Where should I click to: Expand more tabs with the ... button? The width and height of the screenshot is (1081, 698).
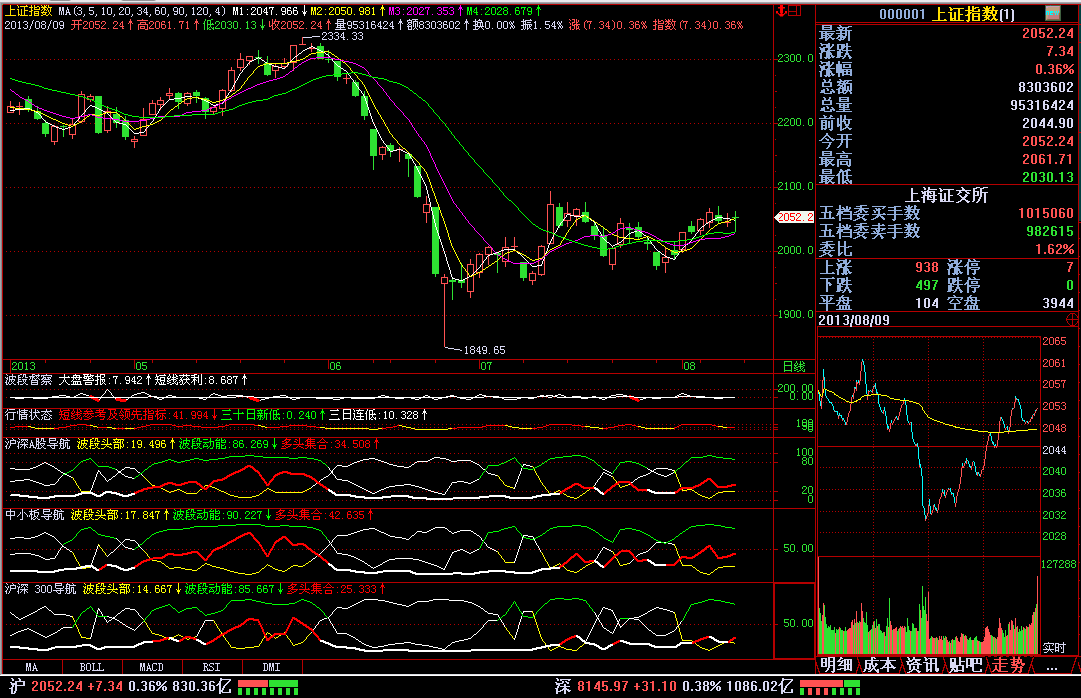pyautogui.click(x=1051, y=665)
